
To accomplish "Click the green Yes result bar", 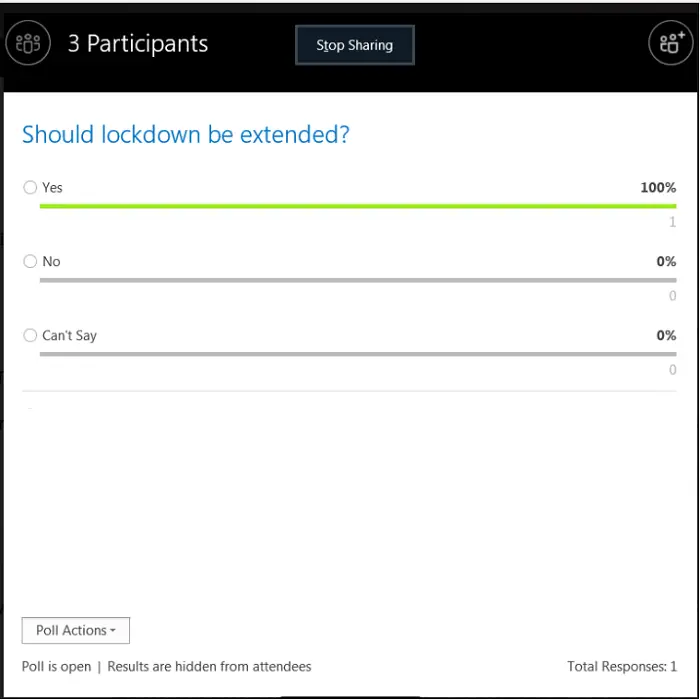I will (x=358, y=206).
